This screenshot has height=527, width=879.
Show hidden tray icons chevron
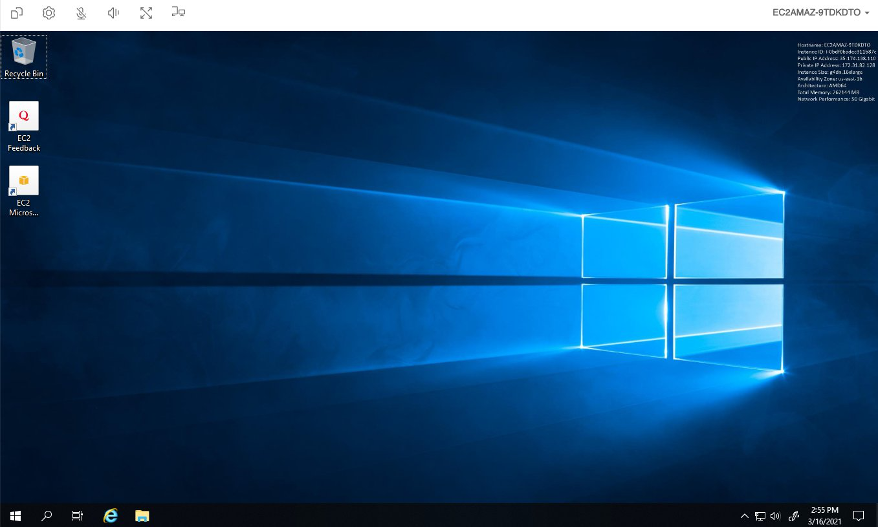(744, 516)
